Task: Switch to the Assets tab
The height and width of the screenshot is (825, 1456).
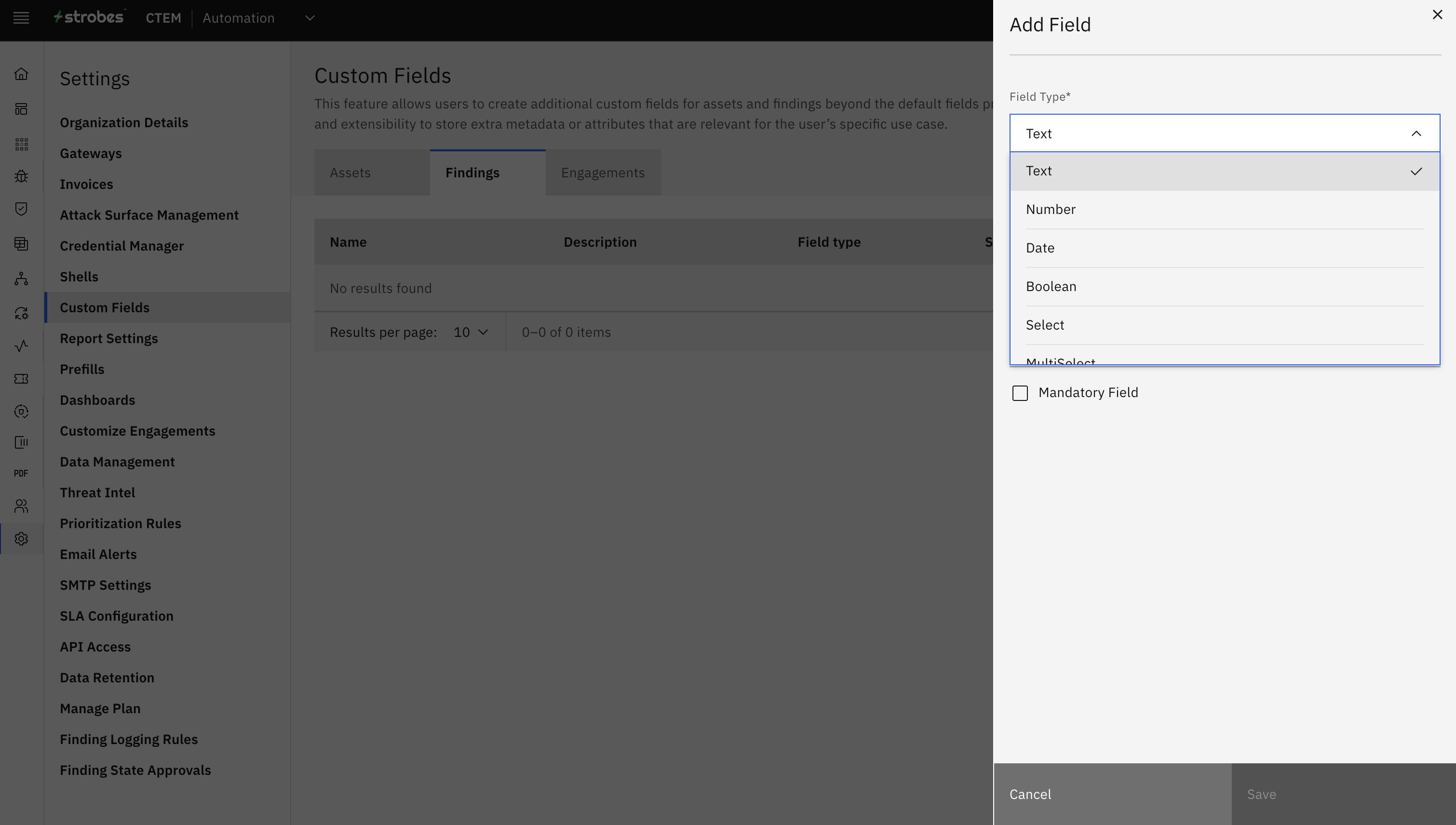Action: (x=350, y=173)
